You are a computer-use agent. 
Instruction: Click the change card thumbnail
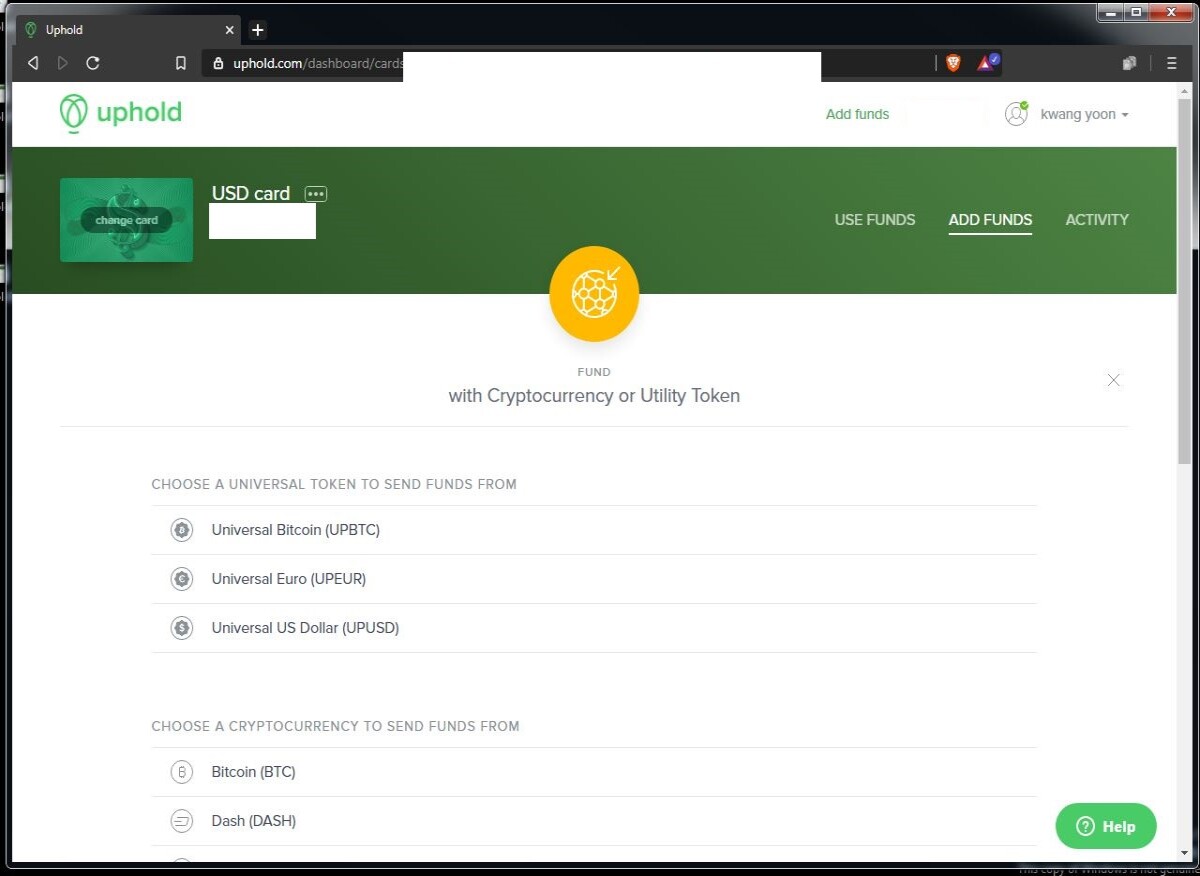(126, 220)
